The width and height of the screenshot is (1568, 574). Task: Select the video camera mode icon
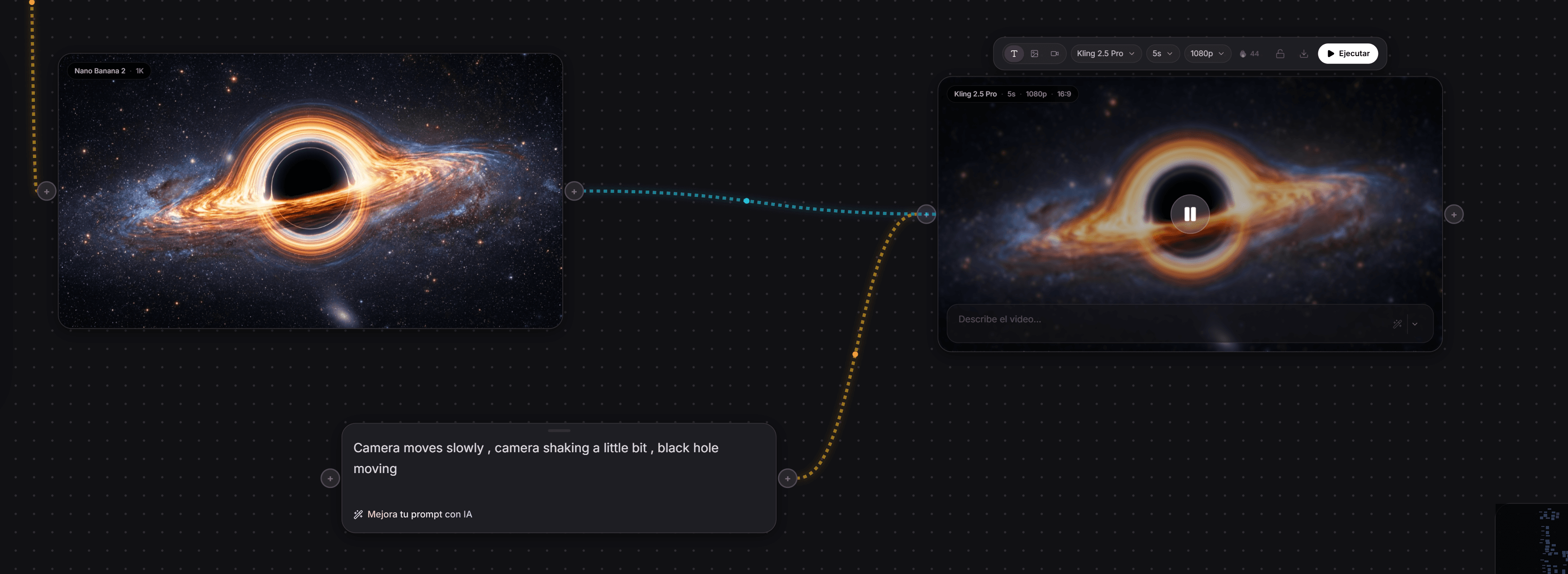(x=1054, y=53)
